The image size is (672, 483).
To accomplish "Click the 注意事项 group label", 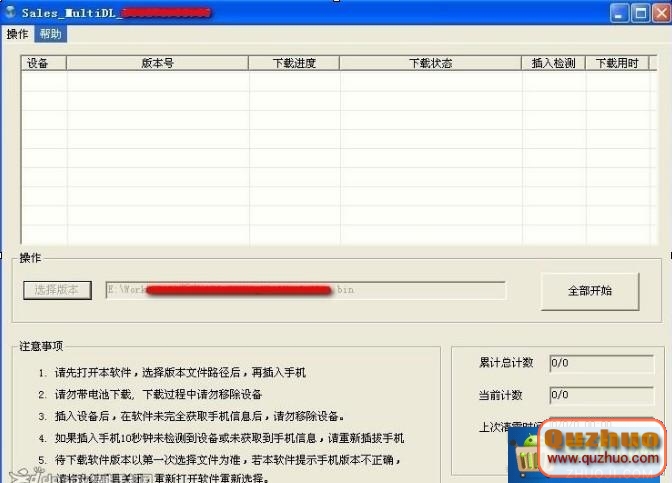I will point(41,346).
